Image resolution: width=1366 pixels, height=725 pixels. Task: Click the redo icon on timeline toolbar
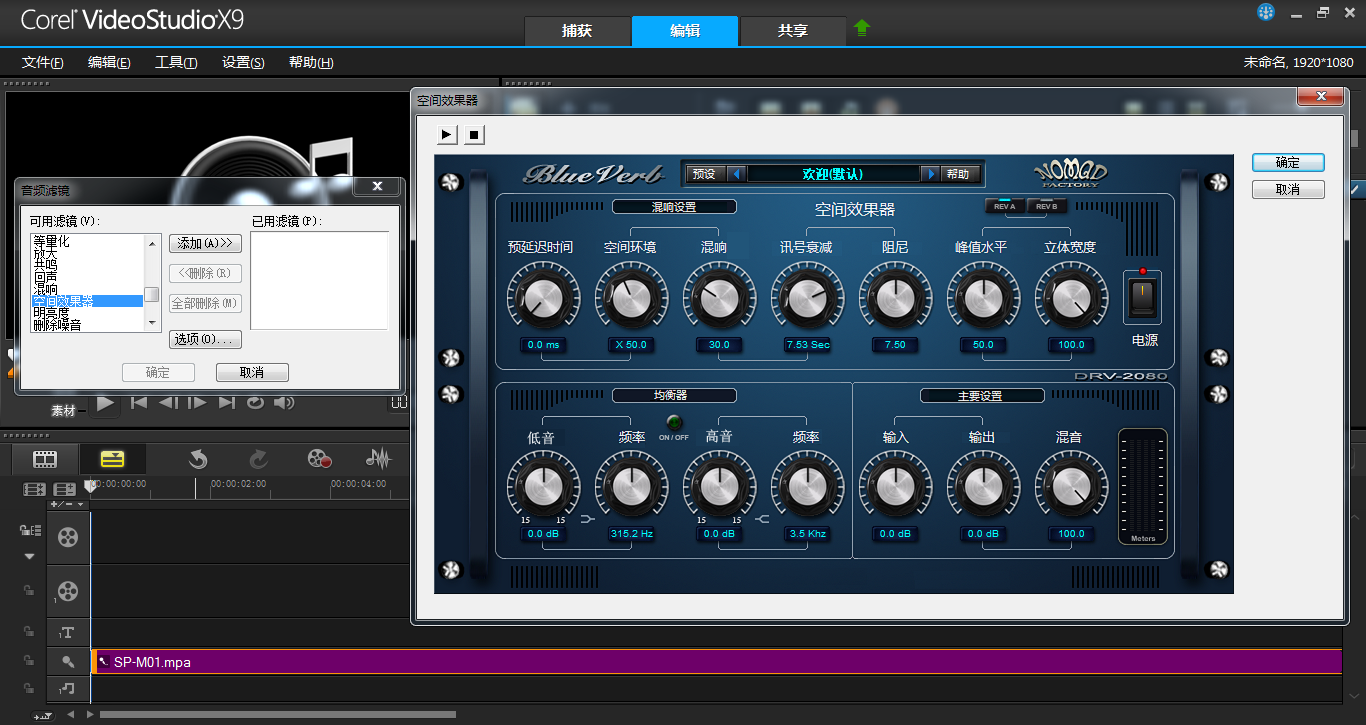click(258, 459)
